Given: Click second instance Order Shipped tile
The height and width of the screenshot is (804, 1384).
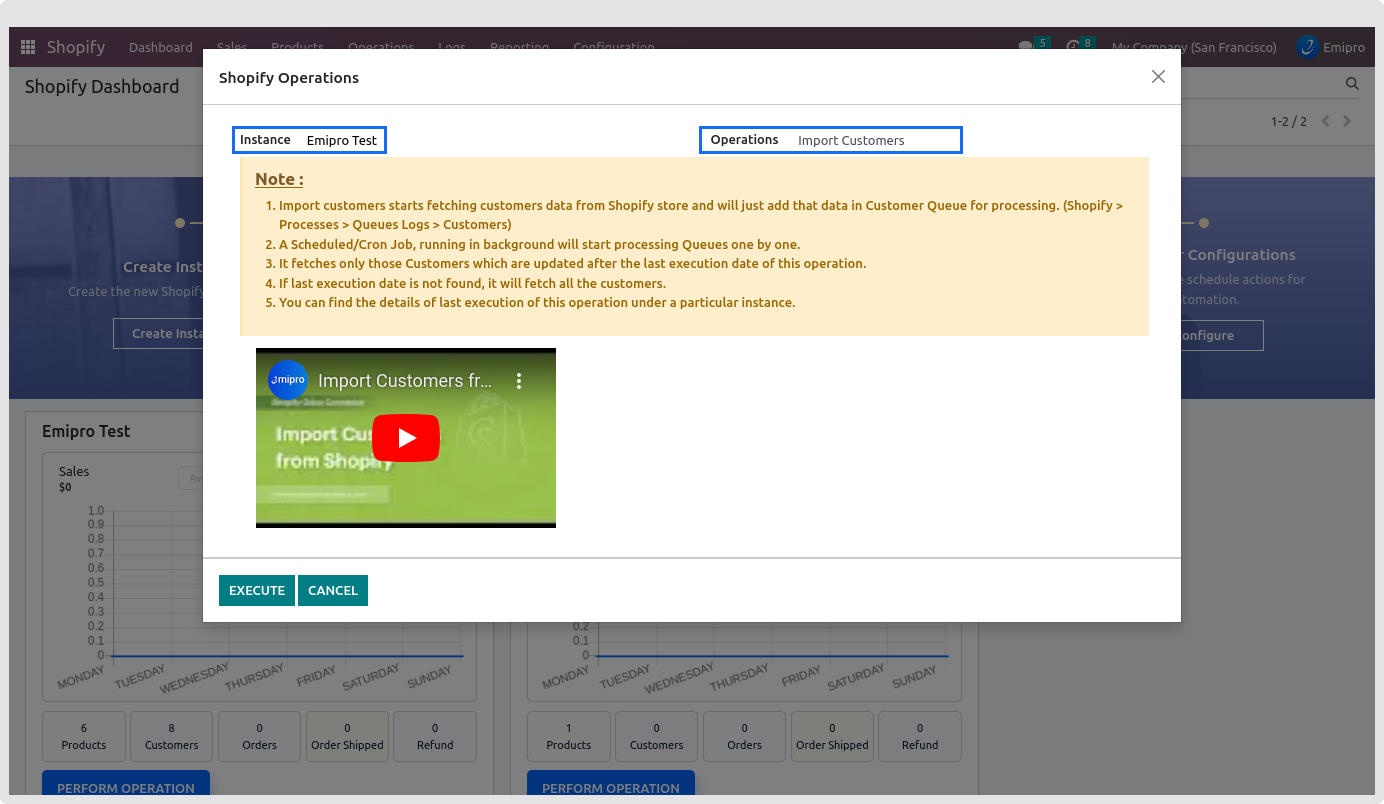Looking at the screenshot, I should [x=832, y=737].
